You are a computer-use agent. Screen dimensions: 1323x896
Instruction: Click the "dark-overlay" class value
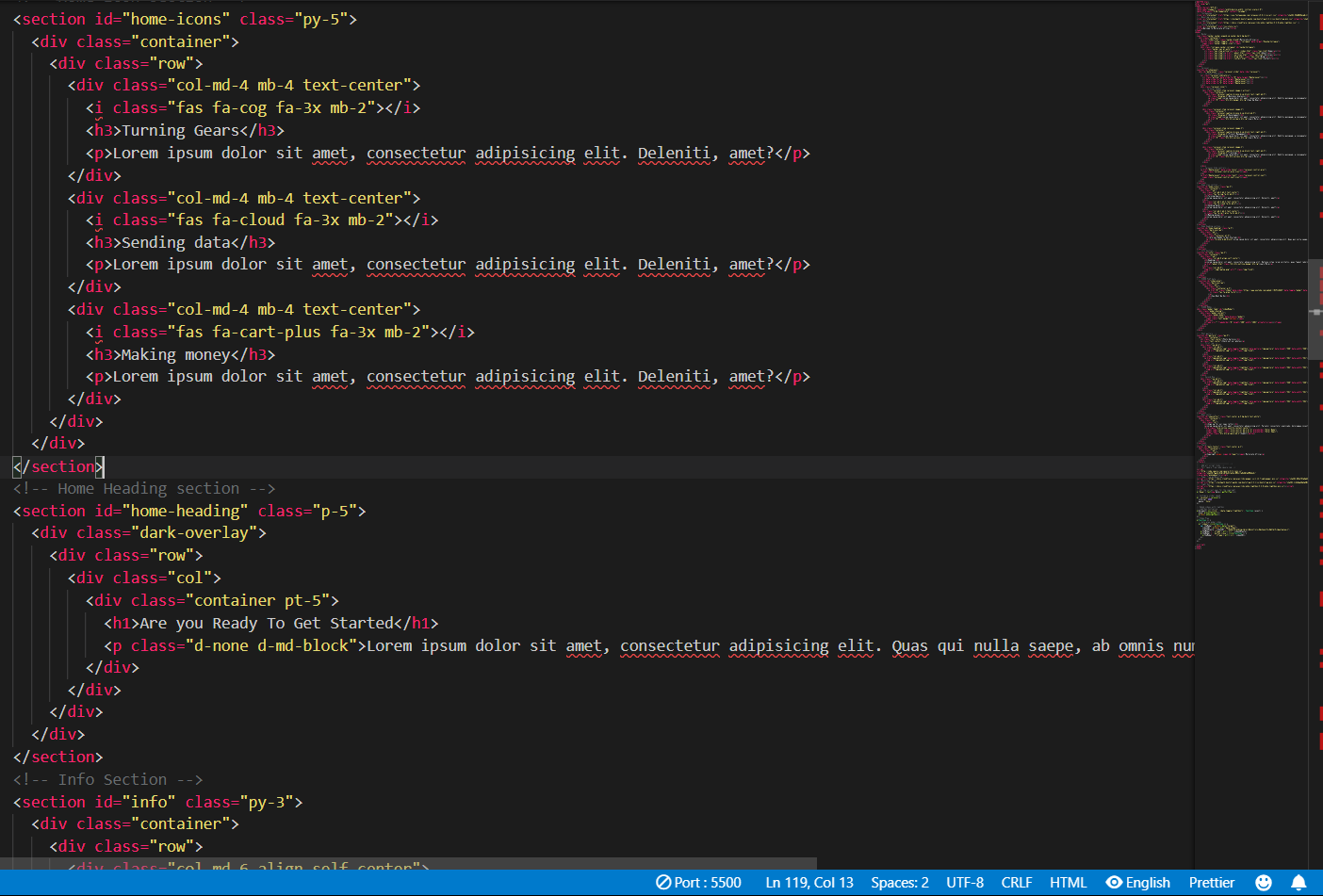[194, 533]
